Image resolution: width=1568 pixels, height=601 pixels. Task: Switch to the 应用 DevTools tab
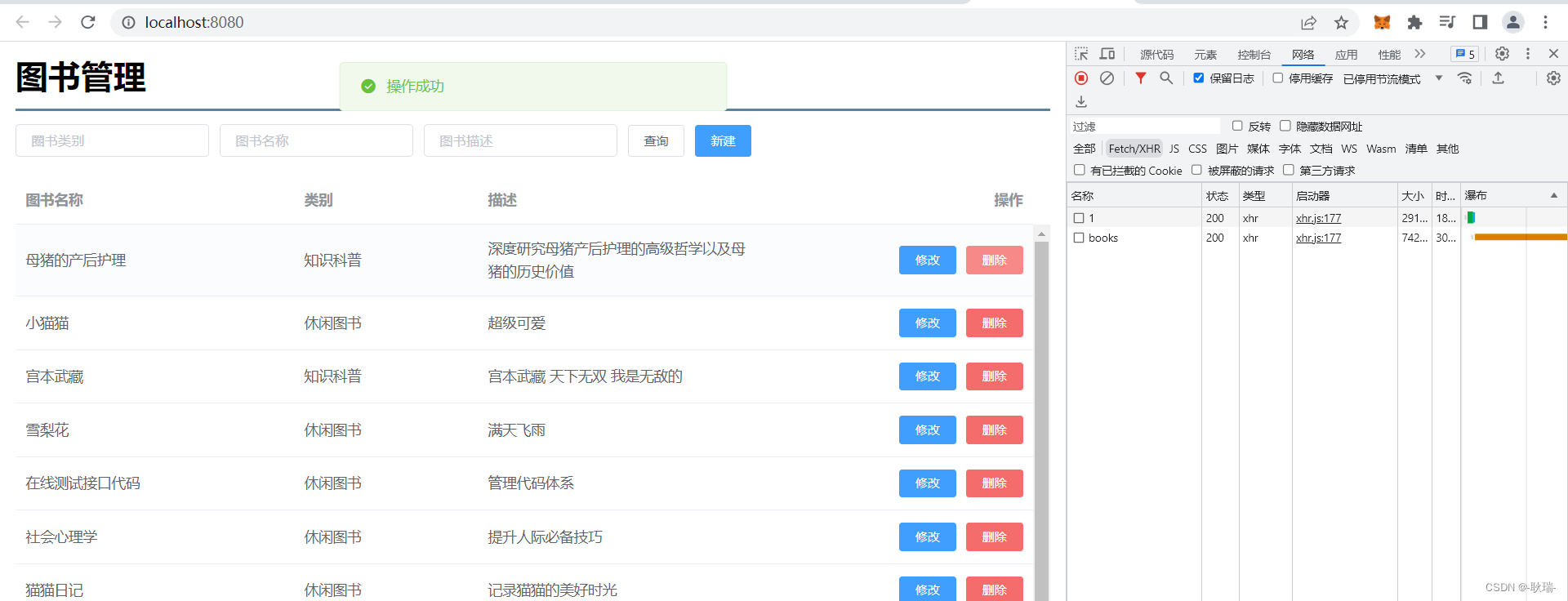pyautogui.click(x=1346, y=55)
